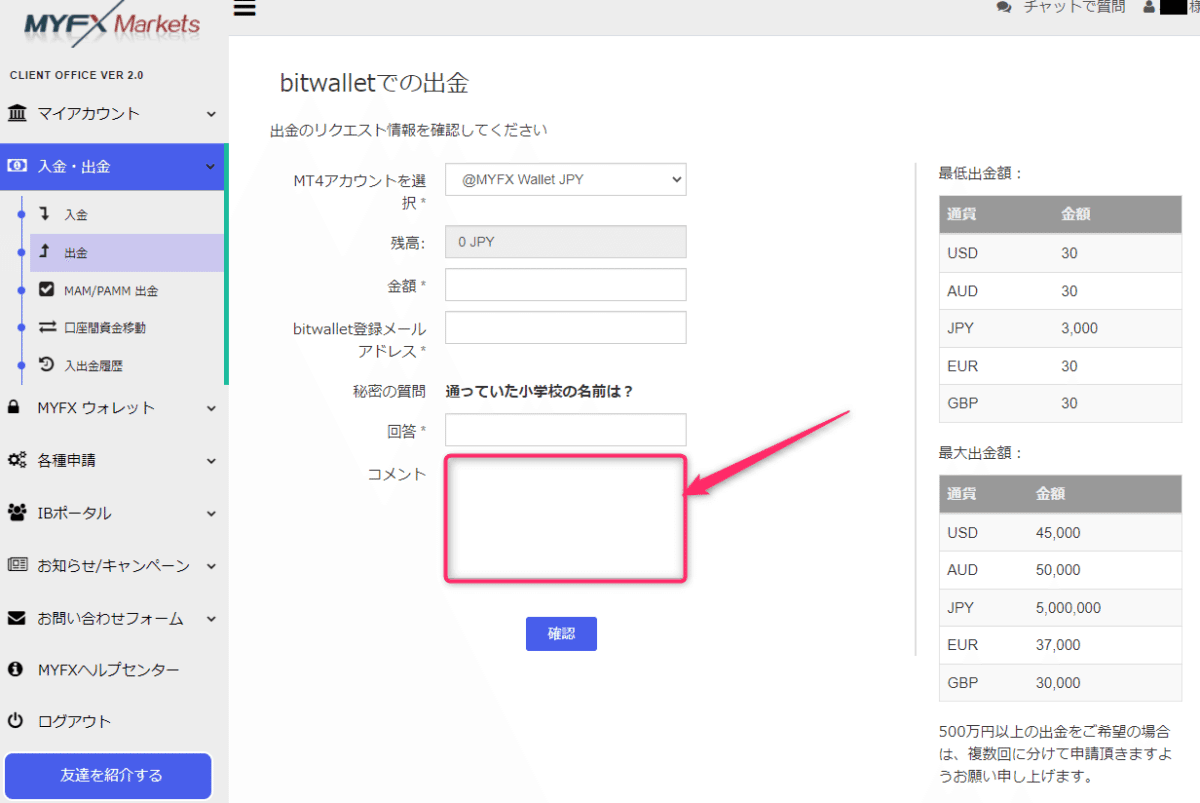The height and width of the screenshot is (803, 1200).
Task: Expand the IBポータル chevron
Action: click(x=211, y=513)
